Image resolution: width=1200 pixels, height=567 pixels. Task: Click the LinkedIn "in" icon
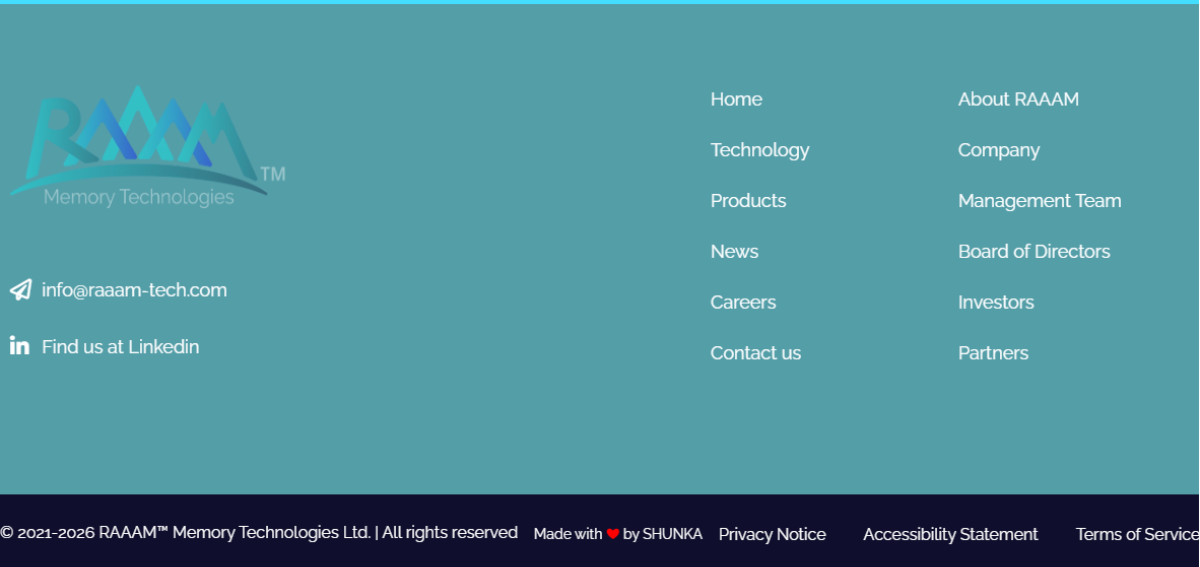19,346
